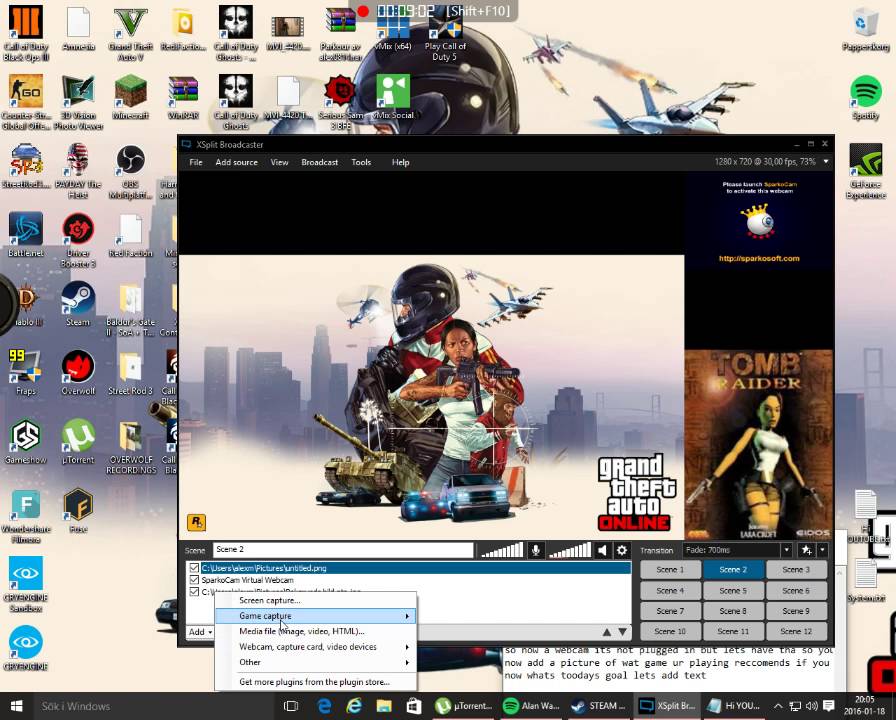Toggle the untitled.png source checkbox
The image size is (896, 720).
[194, 568]
